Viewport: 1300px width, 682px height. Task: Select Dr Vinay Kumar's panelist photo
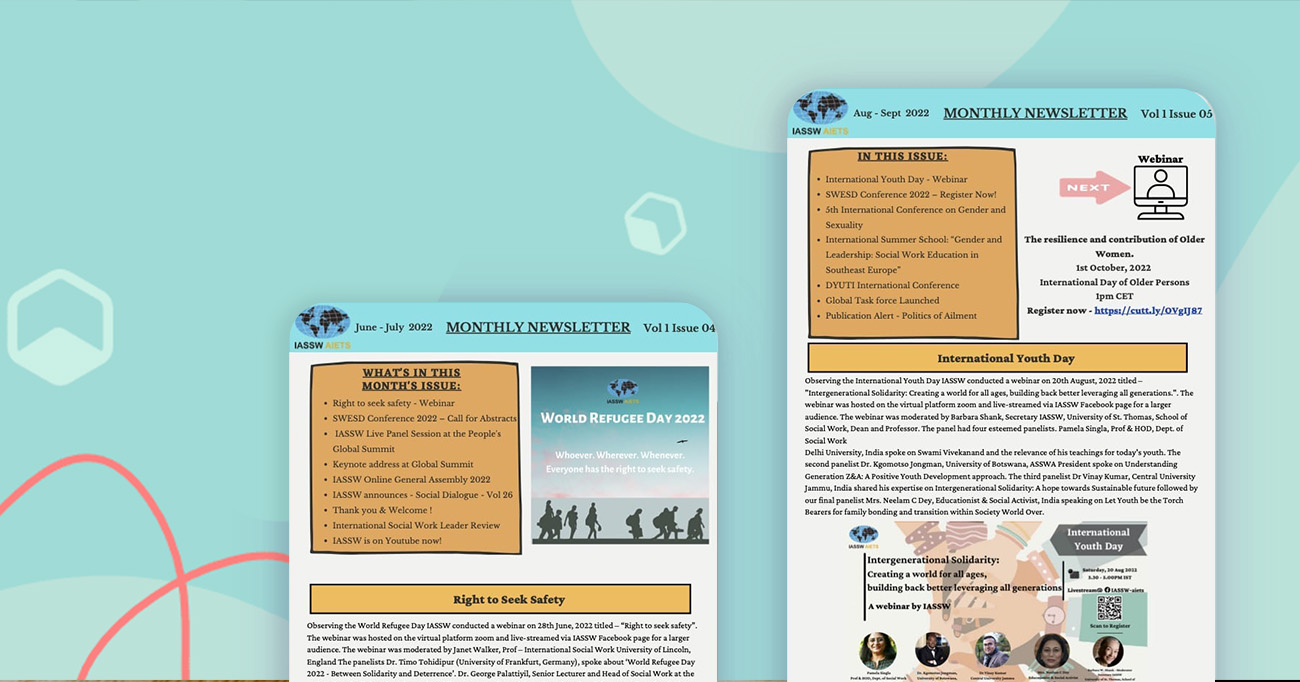pos(991,651)
